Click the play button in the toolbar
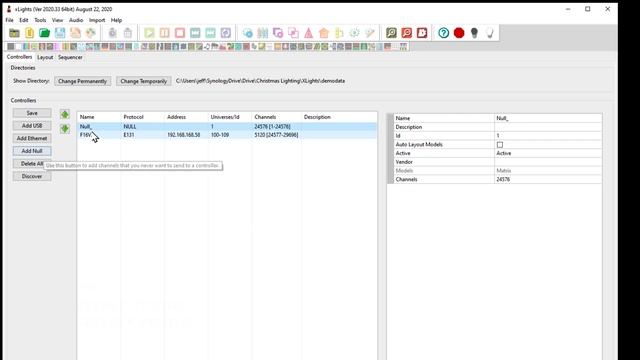 coord(149,33)
